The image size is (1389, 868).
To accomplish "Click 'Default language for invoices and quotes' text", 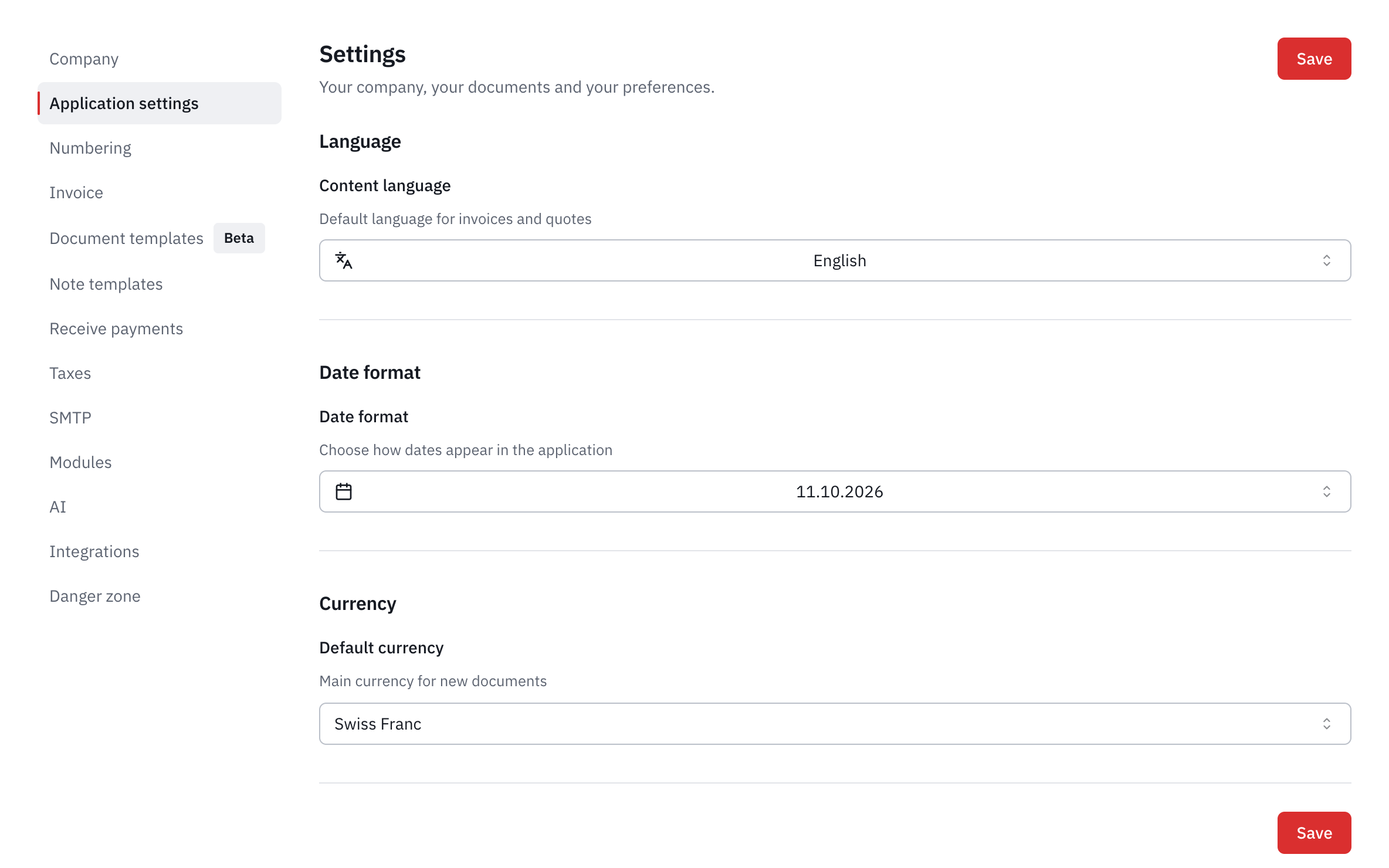I will click(x=455, y=219).
